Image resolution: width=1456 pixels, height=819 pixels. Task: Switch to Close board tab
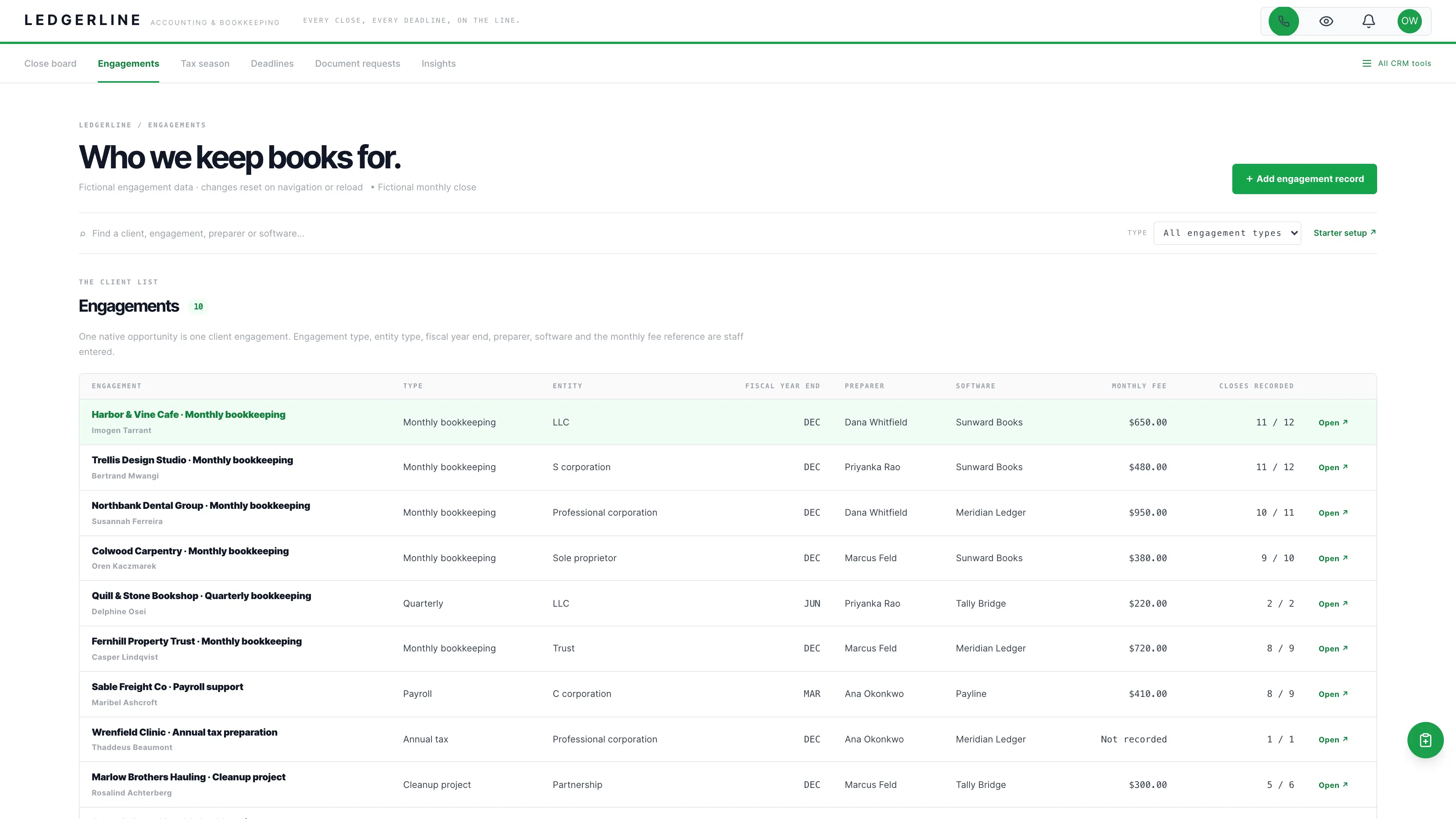click(x=50, y=63)
